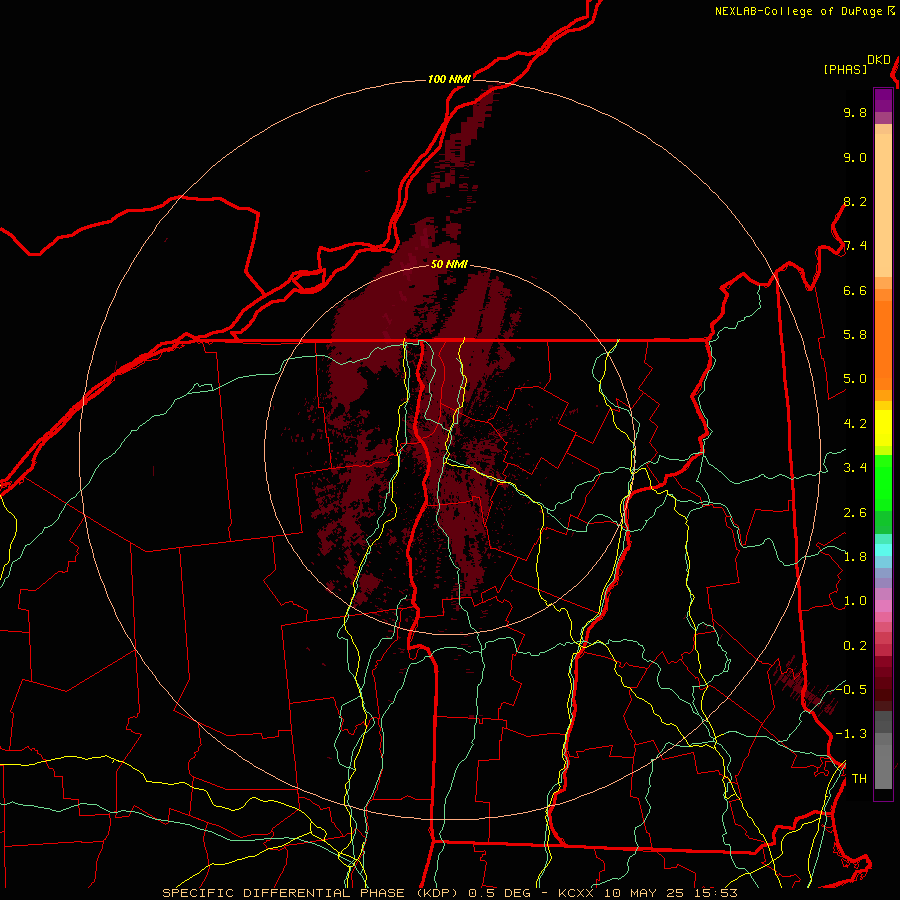
Task: Click the DKD label above the color scale
Action: [x=879, y=60]
